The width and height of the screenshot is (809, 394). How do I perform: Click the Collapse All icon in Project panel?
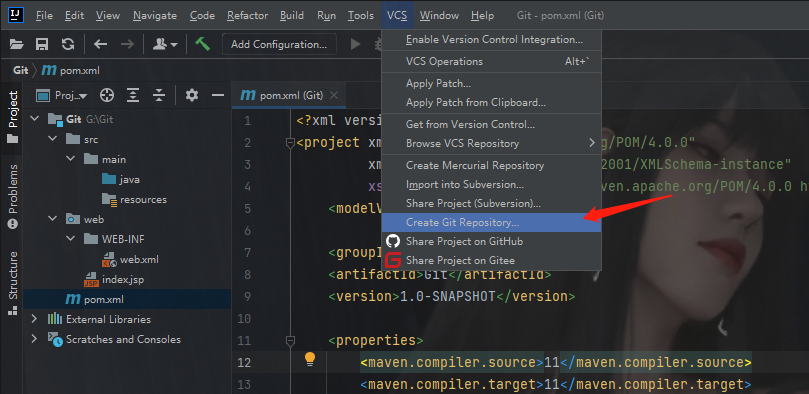[x=159, y=95]
